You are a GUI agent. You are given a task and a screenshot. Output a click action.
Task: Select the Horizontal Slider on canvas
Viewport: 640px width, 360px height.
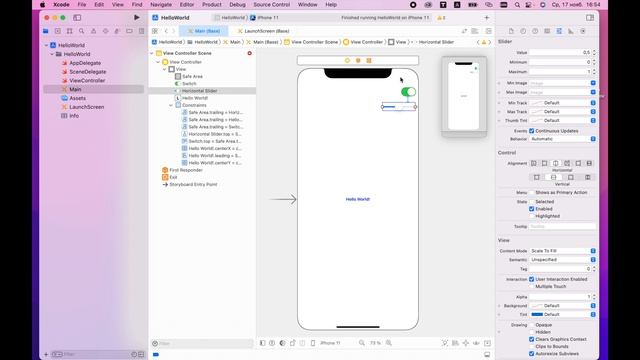pyautogui.click(x=399, y=107)
